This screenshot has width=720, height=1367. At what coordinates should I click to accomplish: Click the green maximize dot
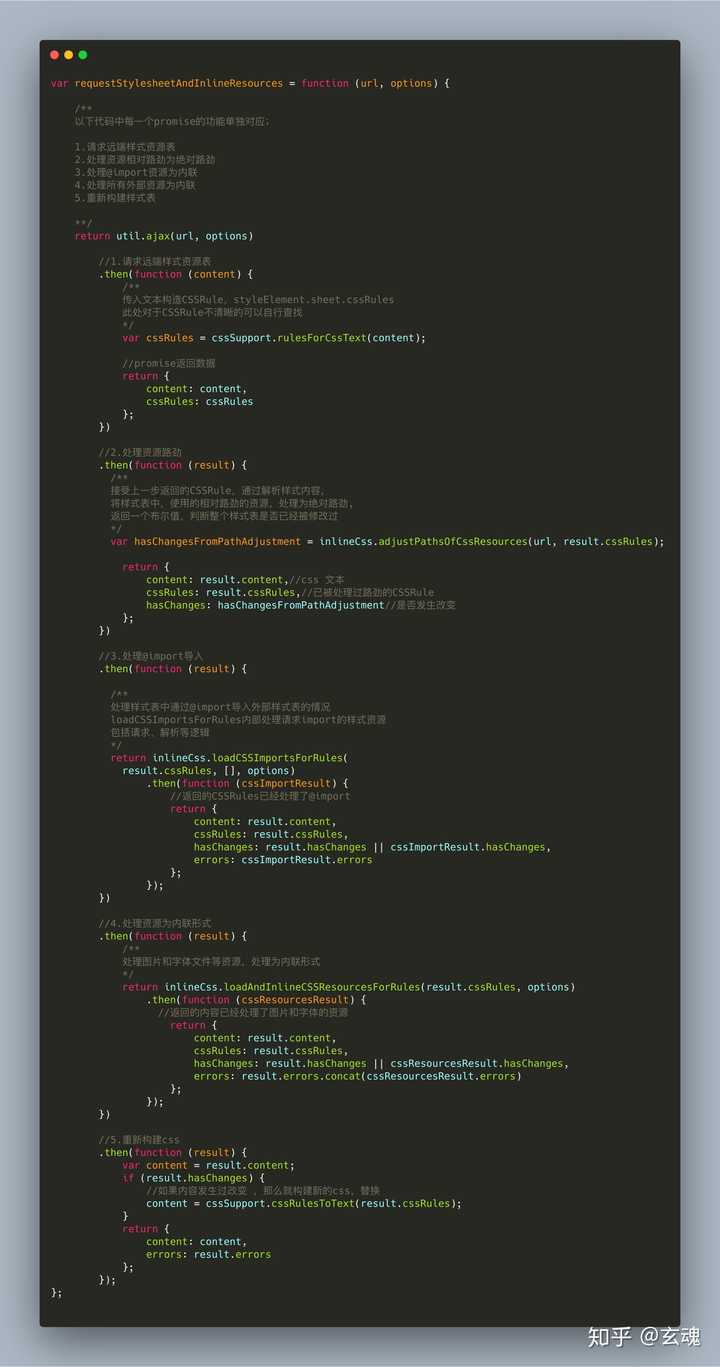pos(83,55)
